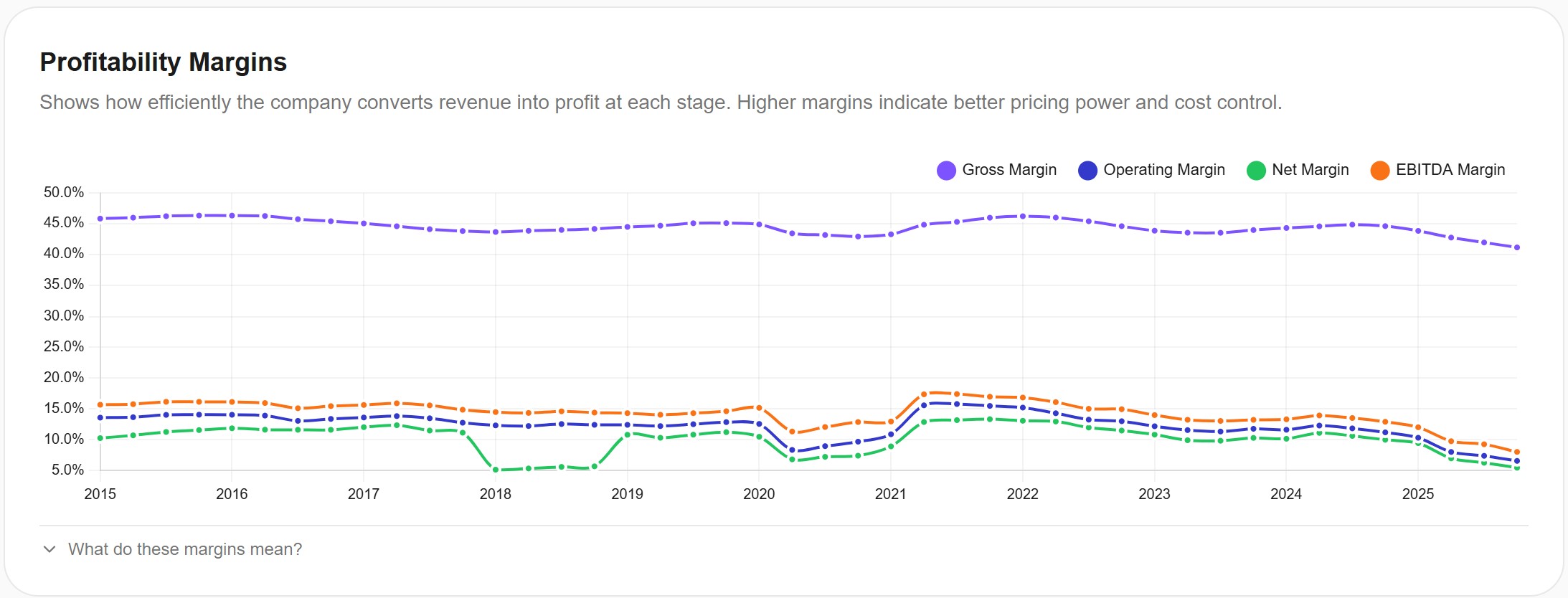
Task: Click the 2020 label on the x-axis
Action: pyautogui.click(x=759, y=493)
